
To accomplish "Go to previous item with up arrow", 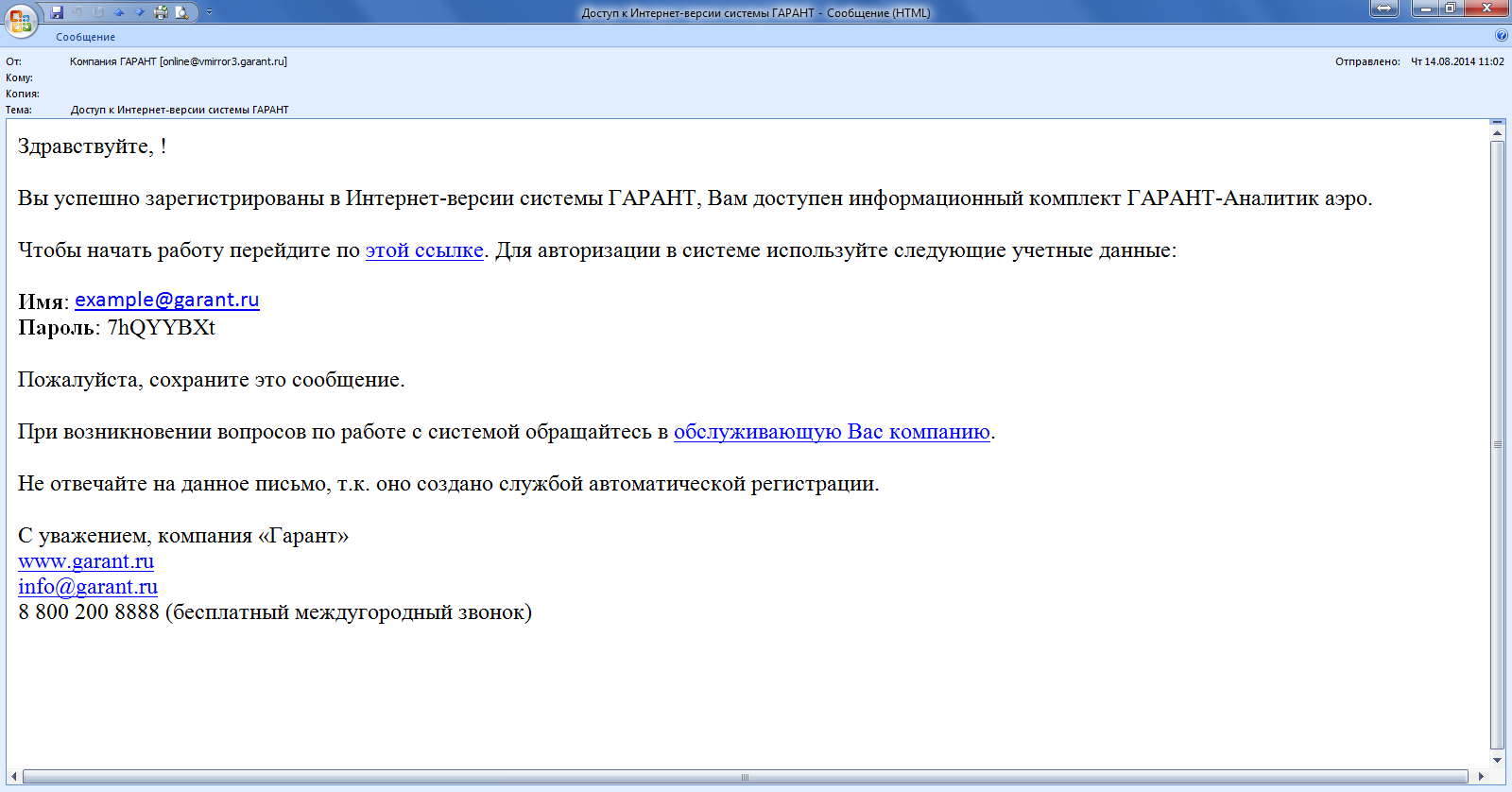I will click(119, 12).
